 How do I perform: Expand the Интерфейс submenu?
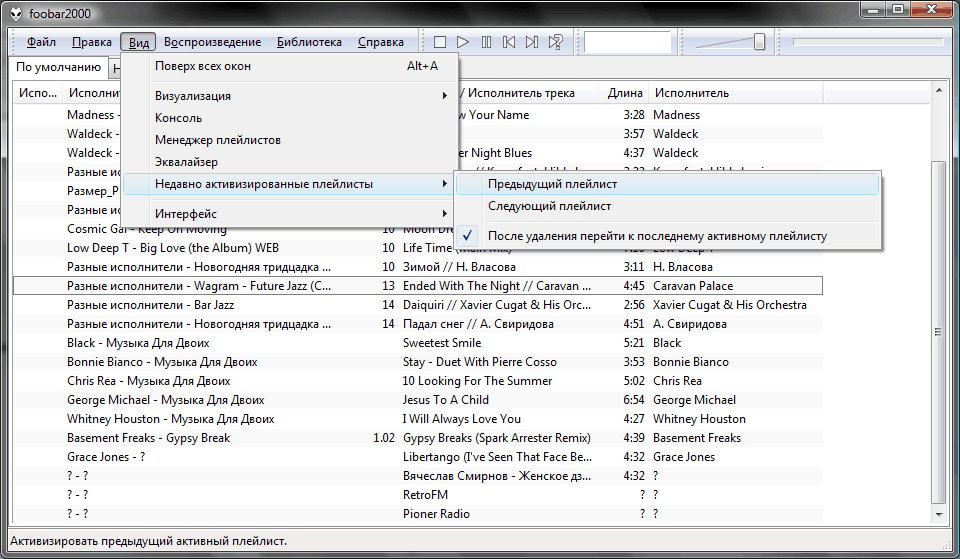[x=290, y=214]
